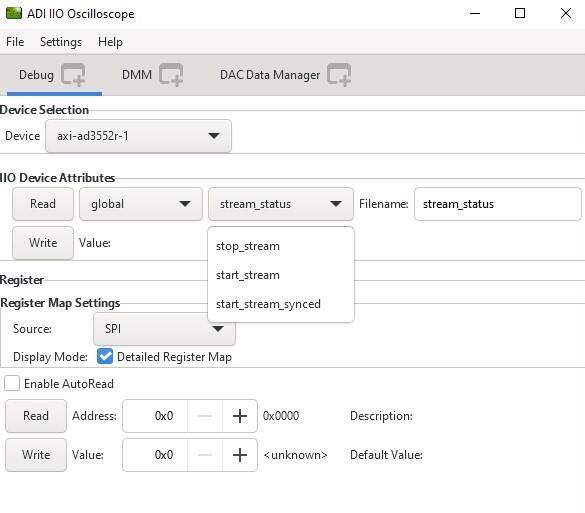Click the register Write button
The height and width of the screenshot is (513, 585).
click(x=36, y=455)
